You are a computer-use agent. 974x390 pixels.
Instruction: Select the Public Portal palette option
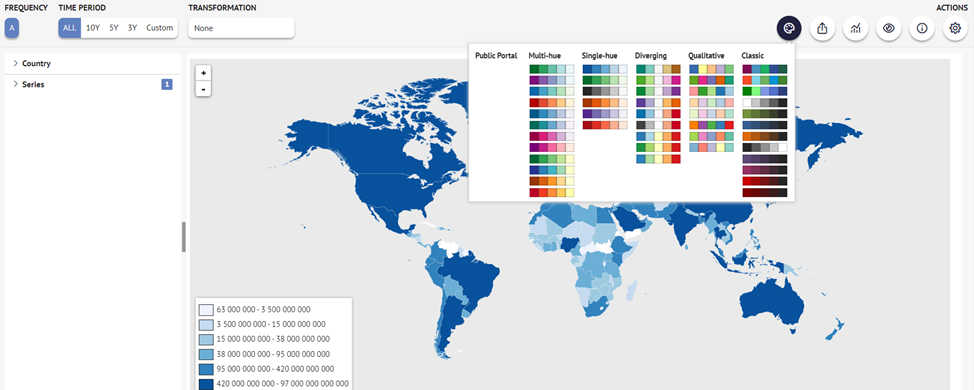[496, 56]
